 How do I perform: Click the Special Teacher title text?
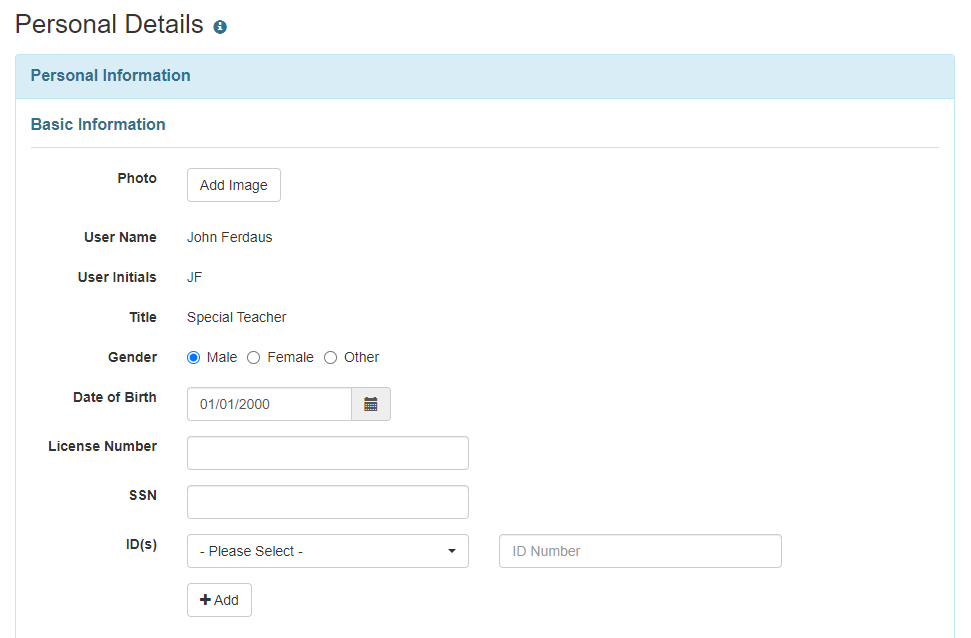pyautogui.click(x=237, y=317)
